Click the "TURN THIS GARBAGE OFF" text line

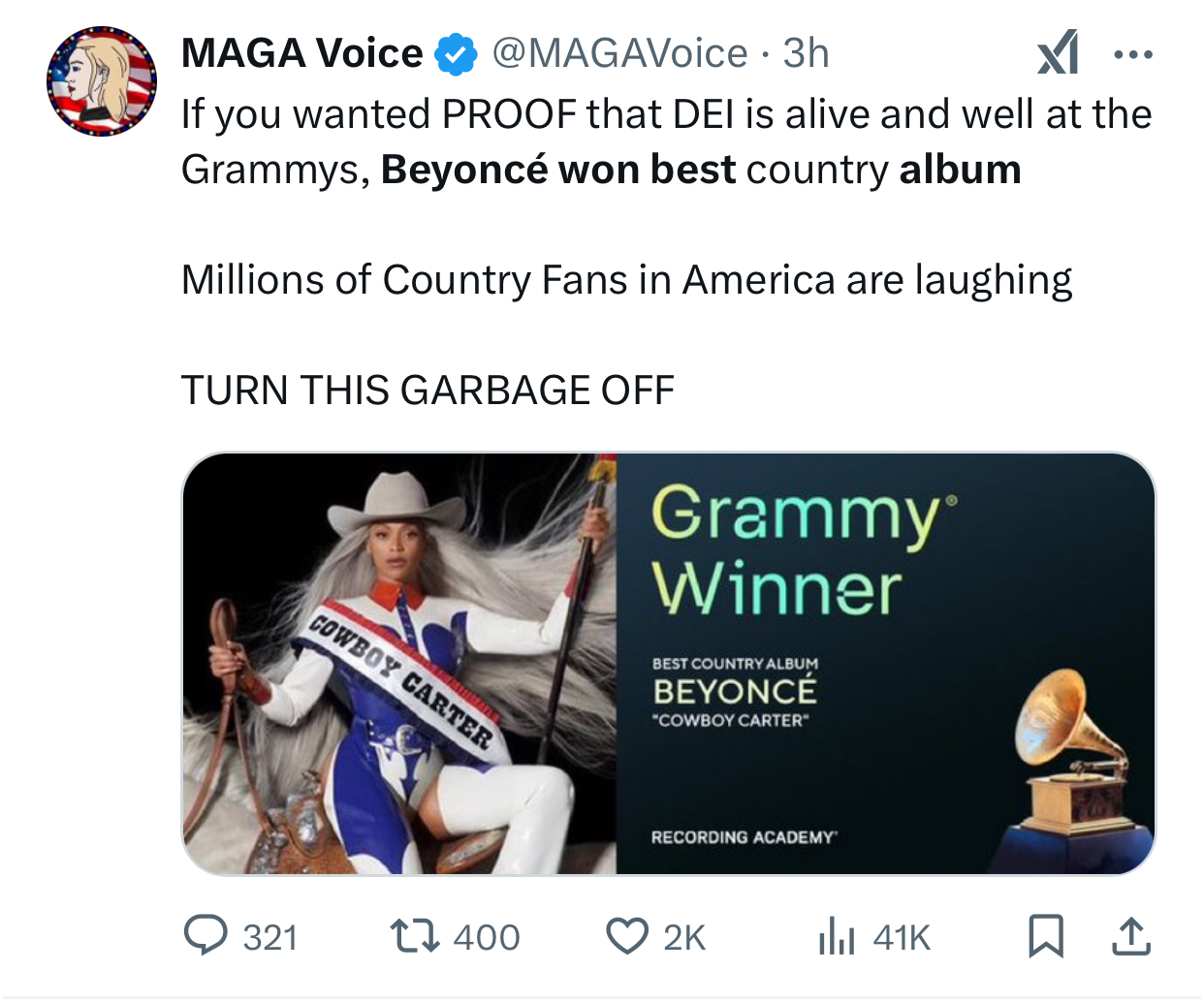tap(428, 391)
